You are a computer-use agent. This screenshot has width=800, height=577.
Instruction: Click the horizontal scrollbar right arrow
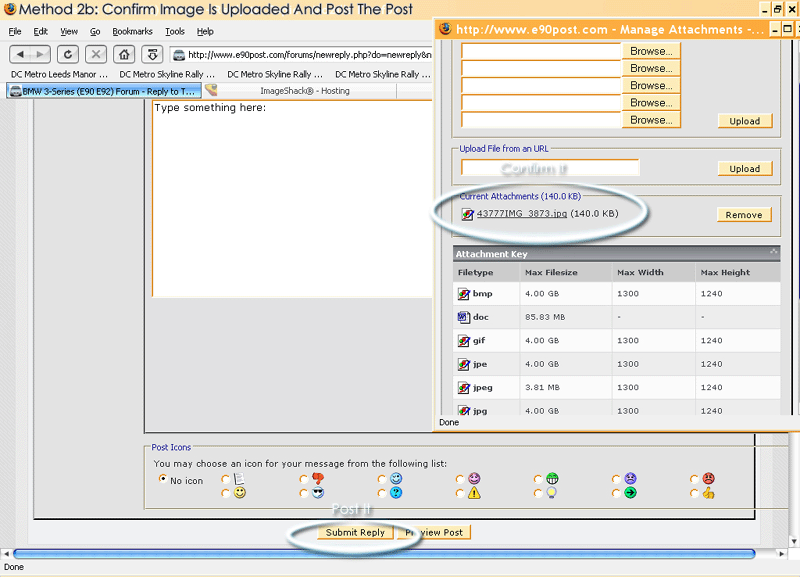pyautogui.click(x=781, y=554)
